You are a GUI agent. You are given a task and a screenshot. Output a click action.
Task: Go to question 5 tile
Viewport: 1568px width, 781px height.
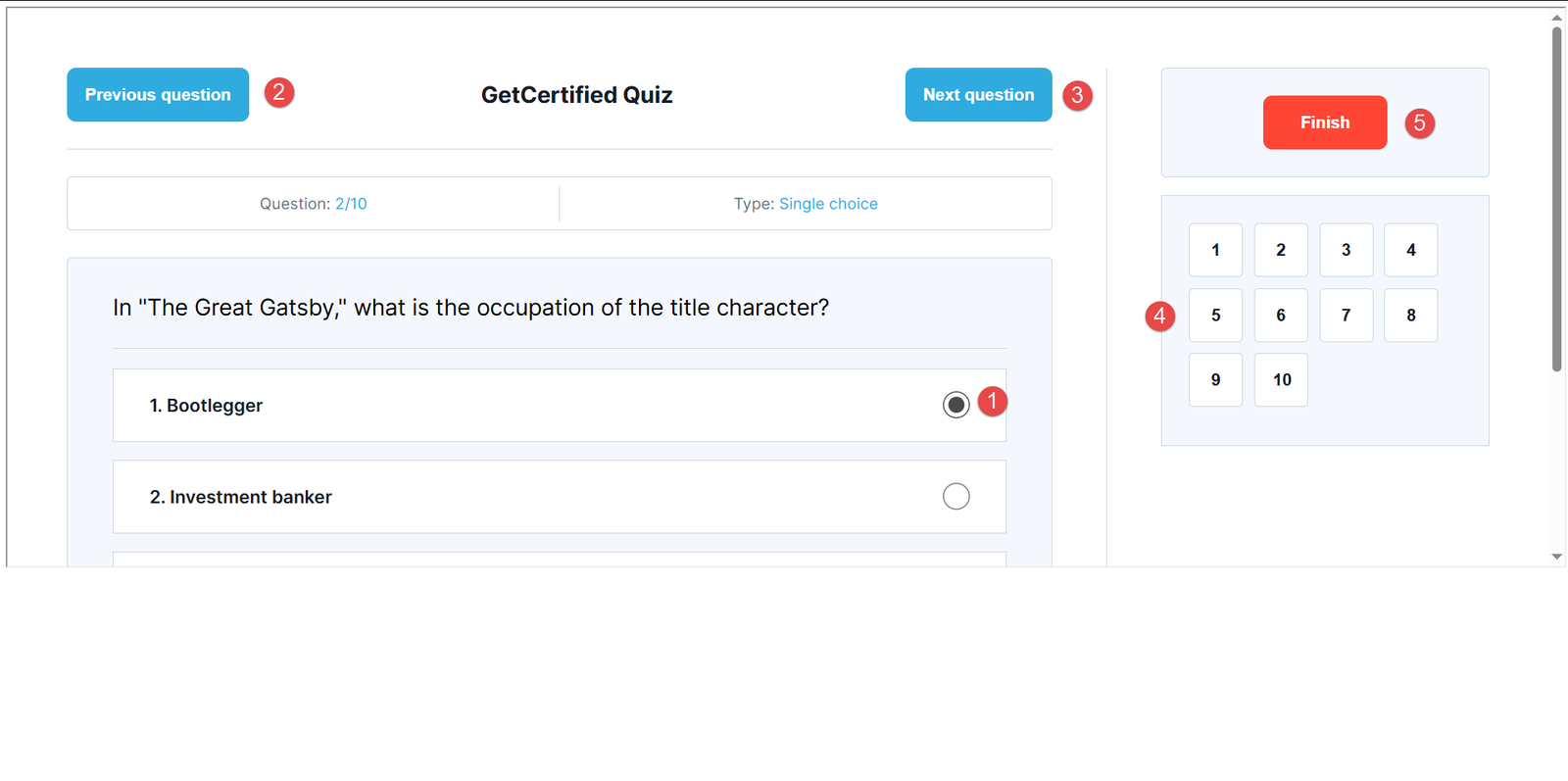(x=1215, y=316)
